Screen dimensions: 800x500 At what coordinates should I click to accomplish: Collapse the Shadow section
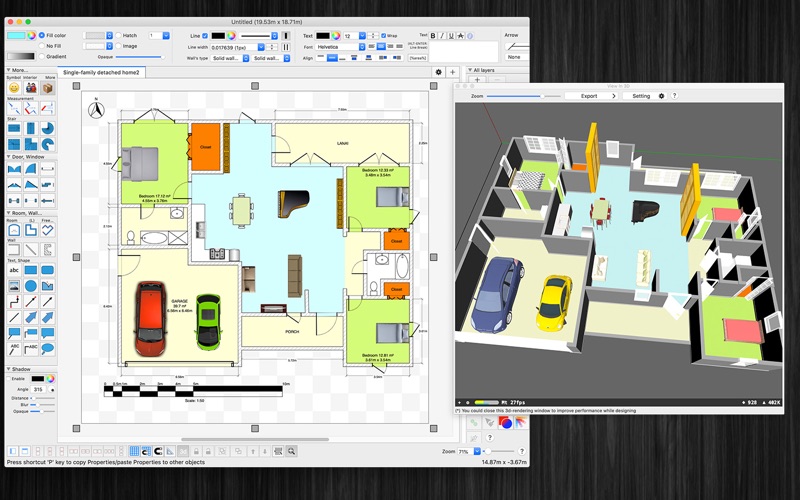click(9, 369)
